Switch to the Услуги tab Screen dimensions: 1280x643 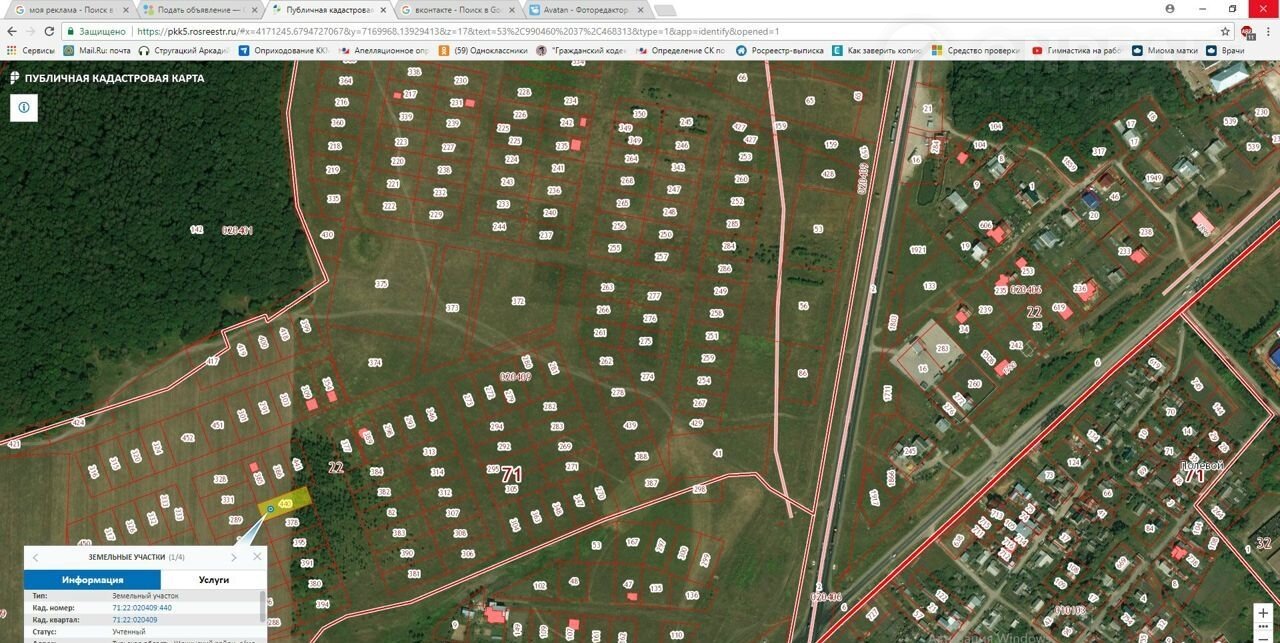tap(213, 580)
